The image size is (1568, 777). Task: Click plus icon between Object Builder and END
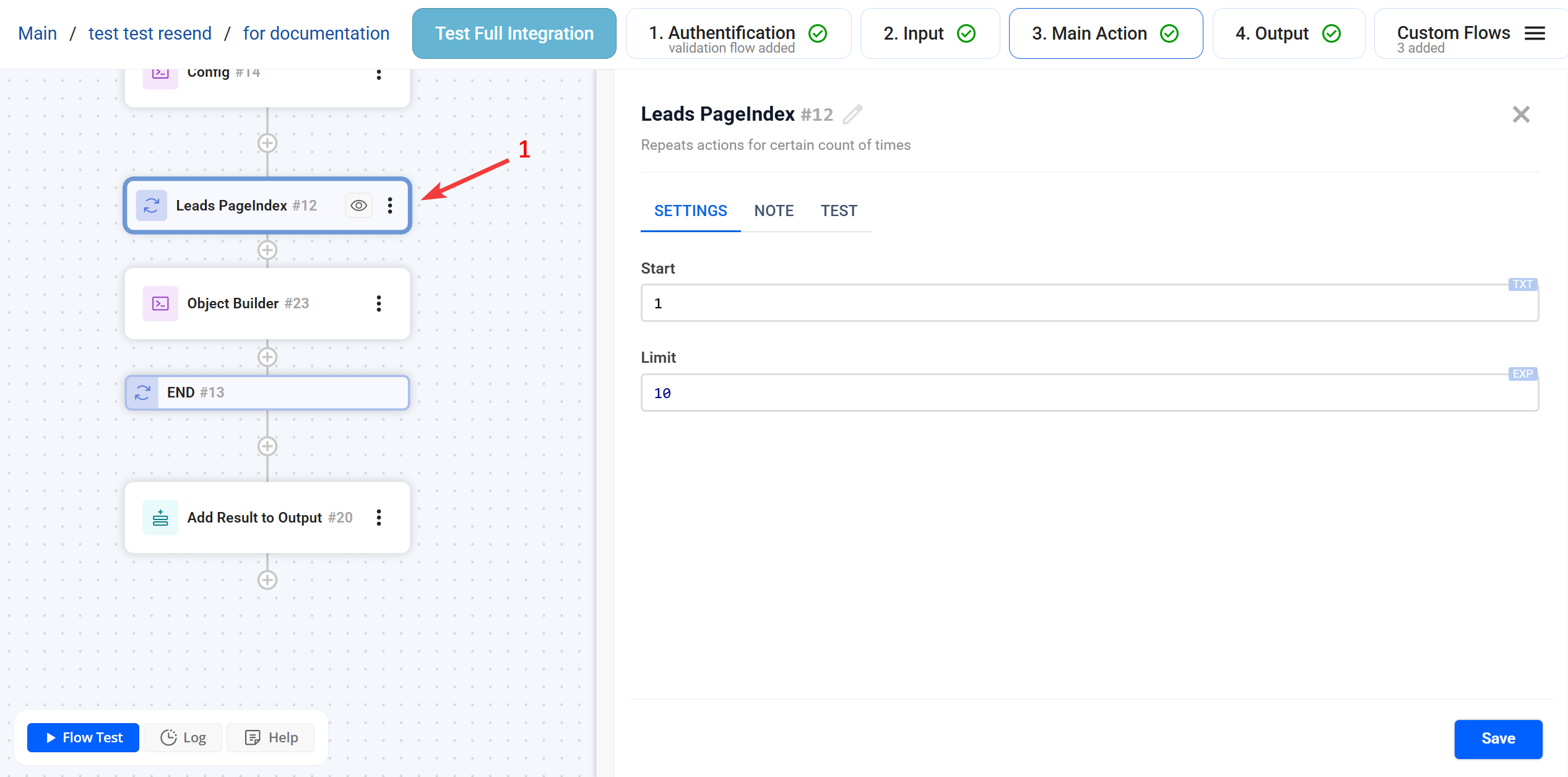coord(267,357)
